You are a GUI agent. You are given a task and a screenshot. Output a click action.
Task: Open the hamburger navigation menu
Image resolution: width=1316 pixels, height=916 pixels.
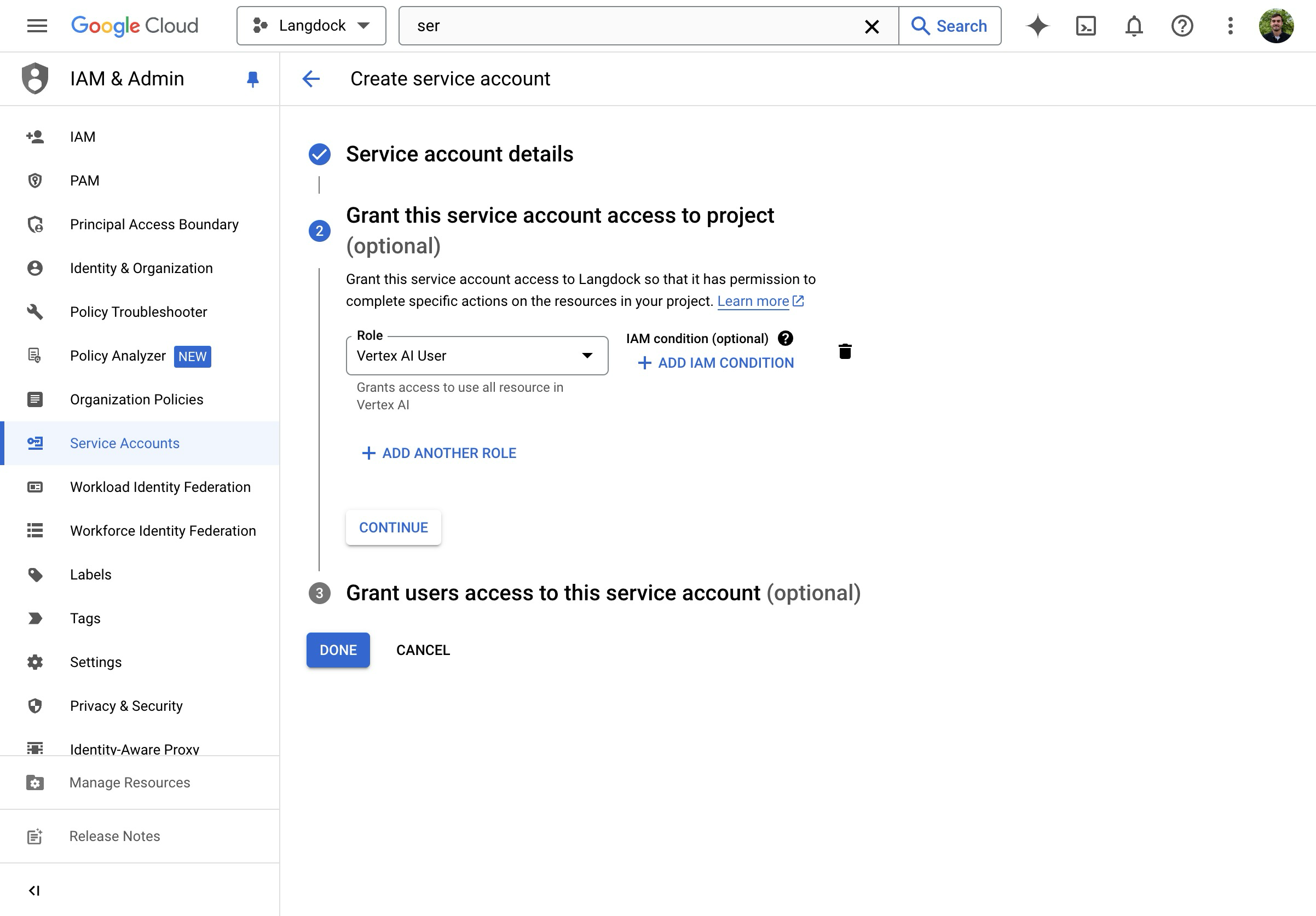pyautogui.click(x=37, y=26)
